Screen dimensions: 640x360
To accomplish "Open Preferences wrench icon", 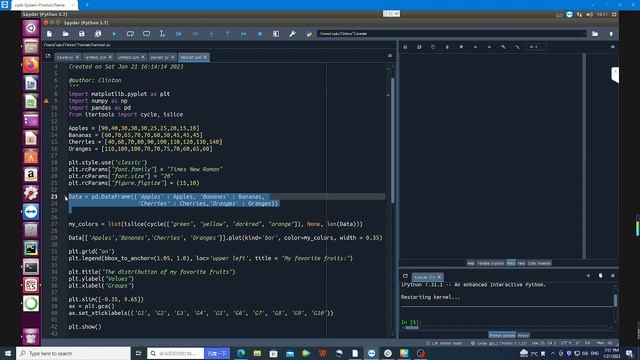I will click(292, 34).
